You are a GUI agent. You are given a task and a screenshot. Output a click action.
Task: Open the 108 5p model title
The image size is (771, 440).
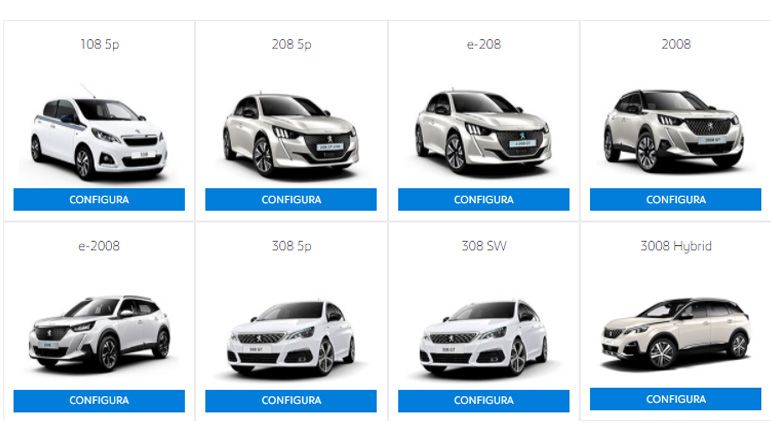pos(100,44)
